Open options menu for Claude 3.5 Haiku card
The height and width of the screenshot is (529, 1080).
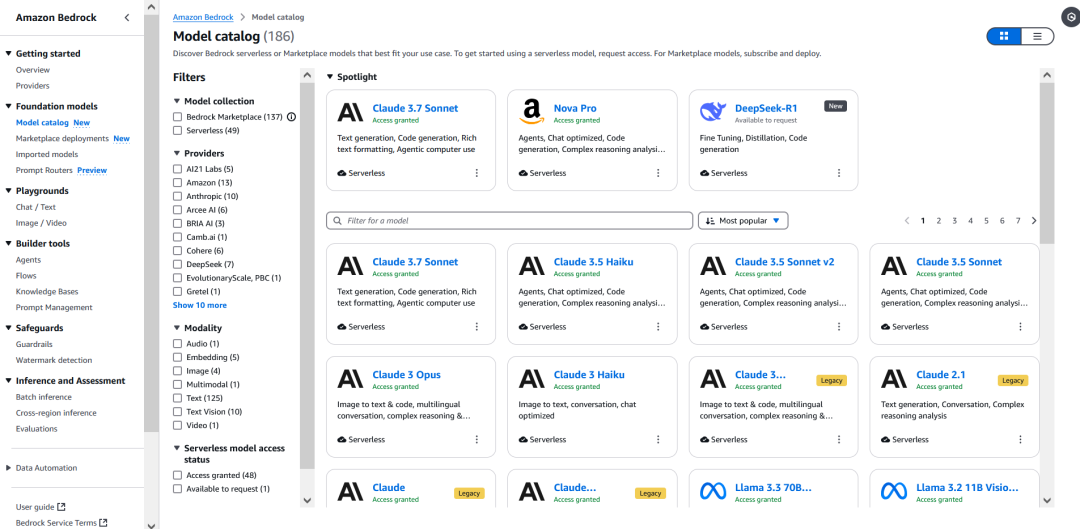[658, 326]
